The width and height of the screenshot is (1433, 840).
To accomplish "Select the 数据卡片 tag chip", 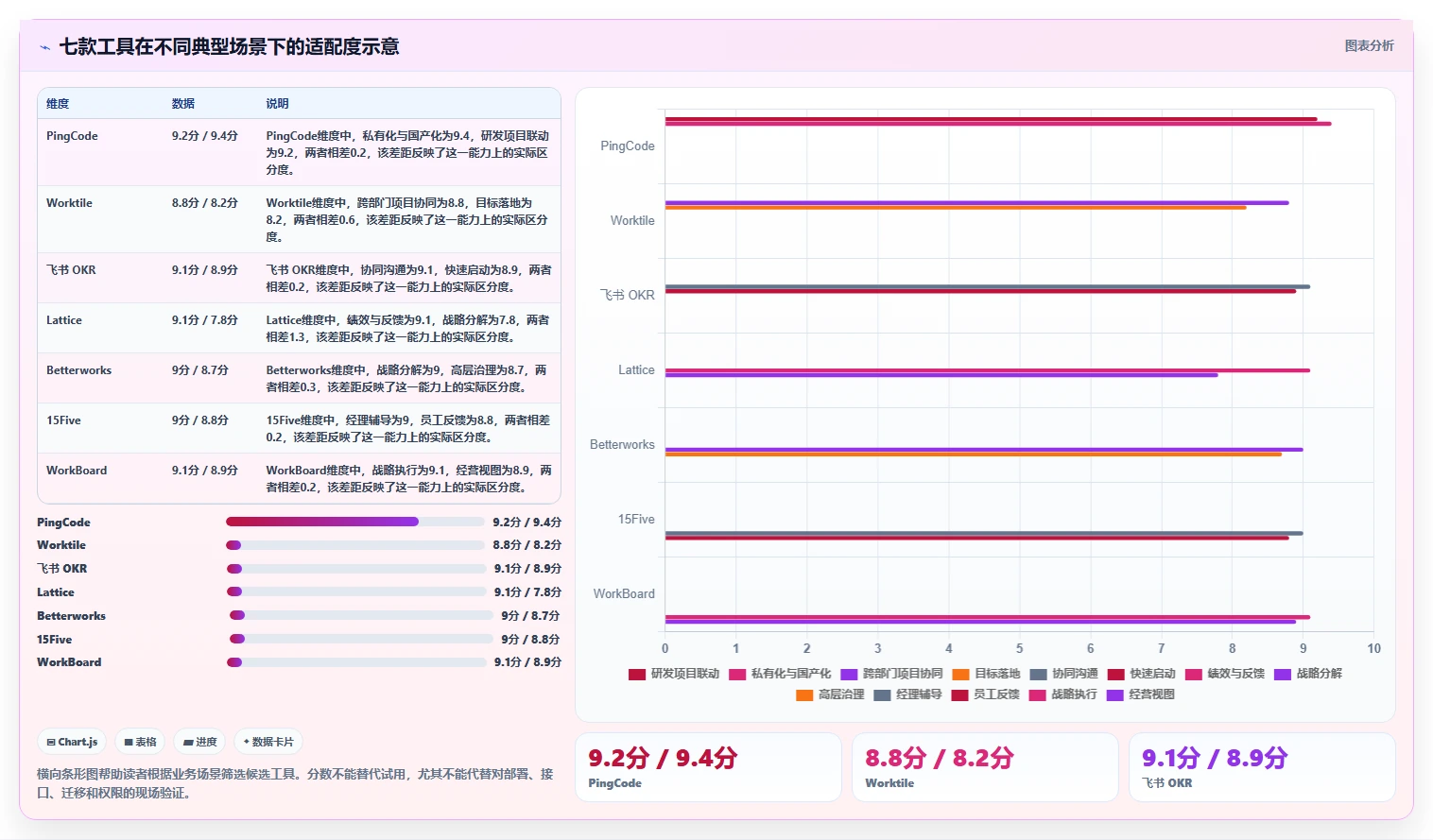I will 268,742.
